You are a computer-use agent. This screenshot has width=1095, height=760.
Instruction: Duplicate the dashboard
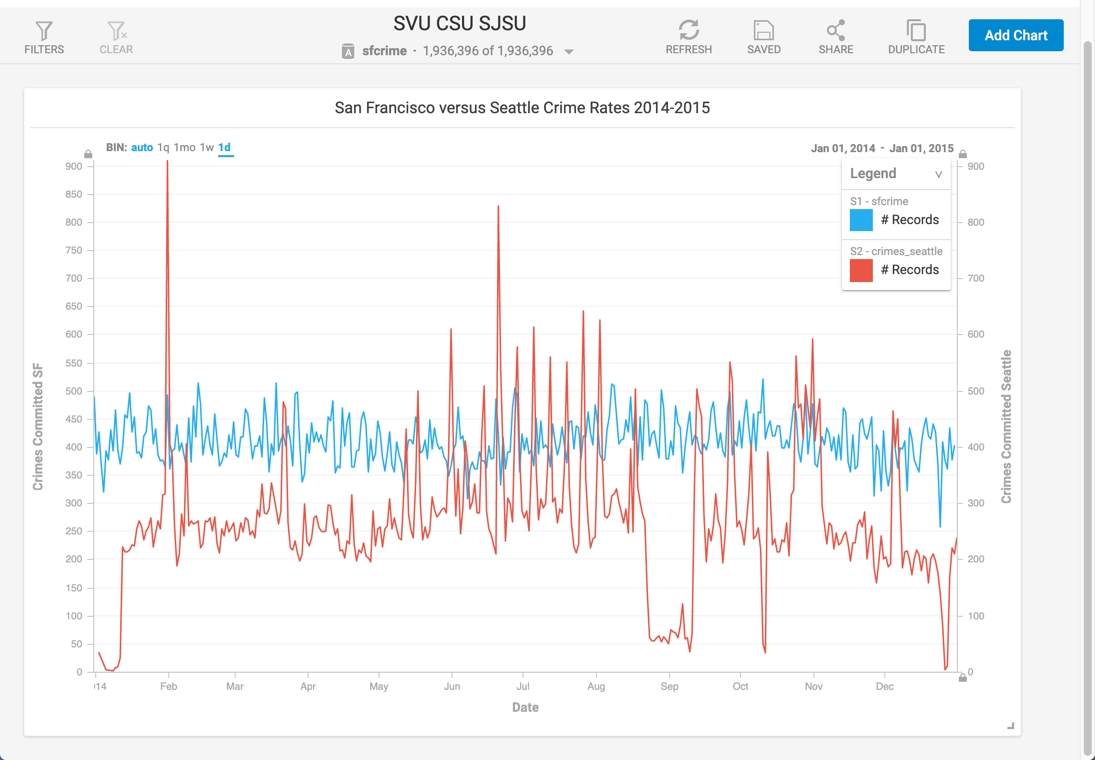pos(916,30)
